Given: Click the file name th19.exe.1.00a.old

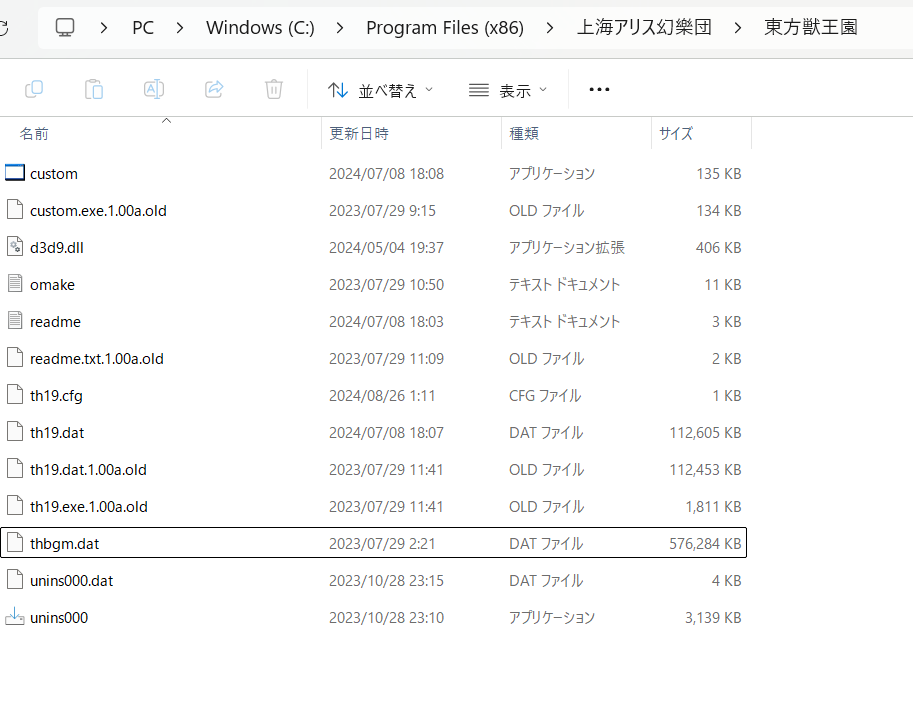Looking at the screenshot, I should coord(89,507).
